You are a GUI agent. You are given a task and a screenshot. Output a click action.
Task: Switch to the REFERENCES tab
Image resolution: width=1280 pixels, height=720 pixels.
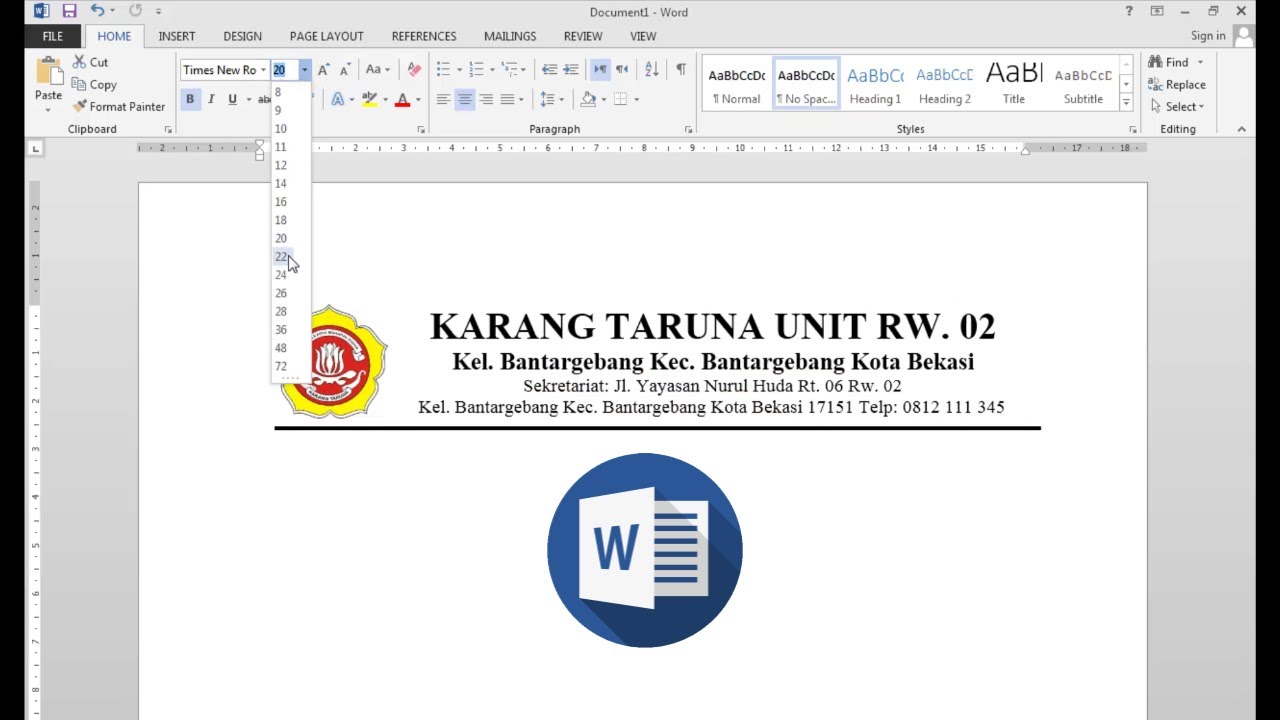pyautogui.click(x=424, y=36)
